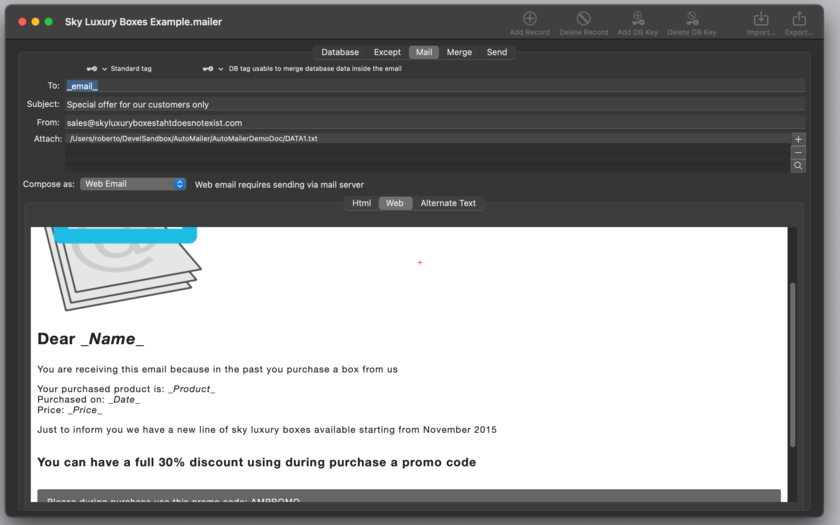
Task: Switch to the Html view tab
Action: (x=361, y=203)
